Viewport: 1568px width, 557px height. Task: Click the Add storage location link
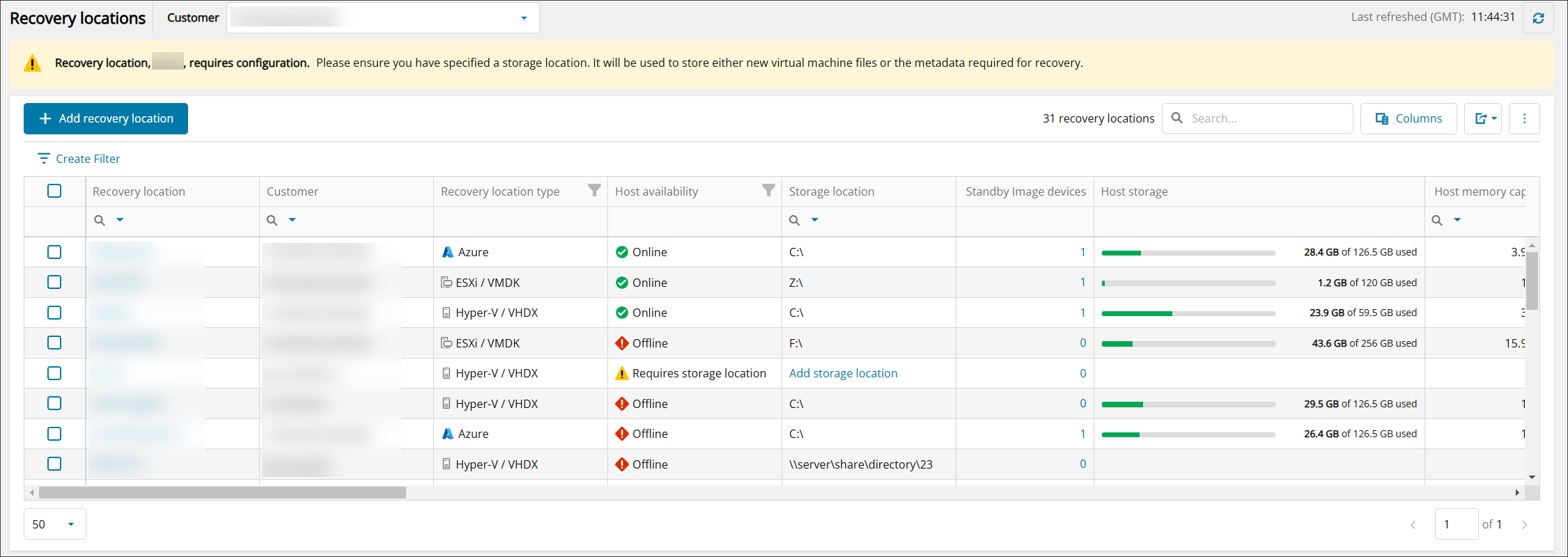843,373
